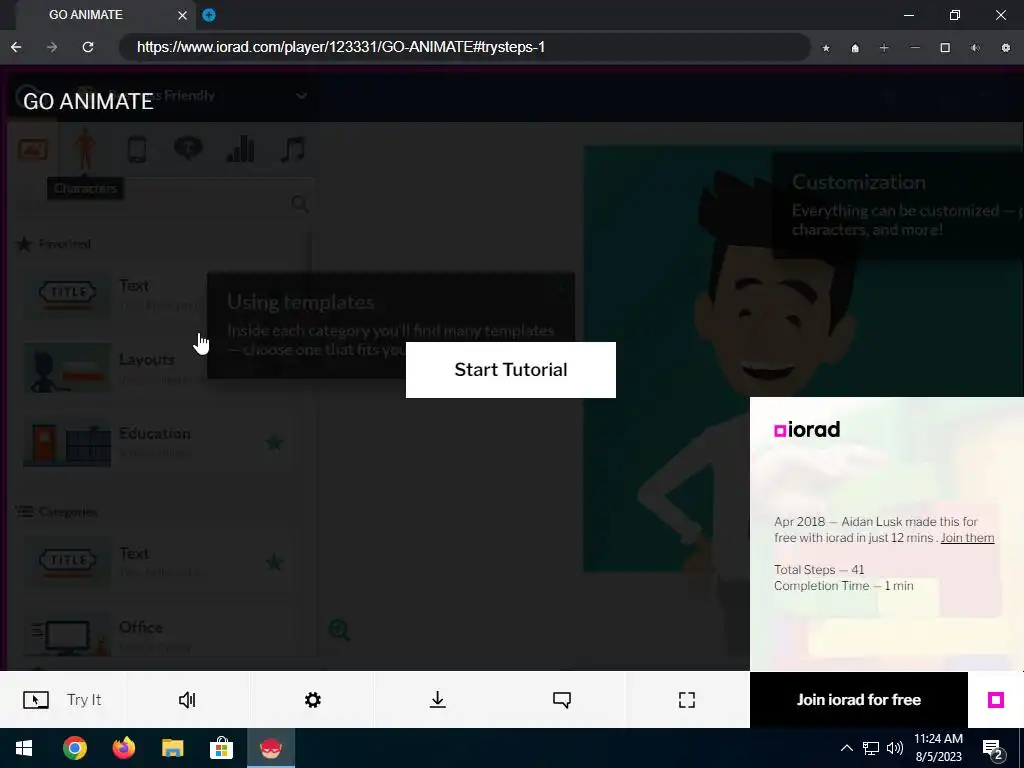Screen dimensions: 1024x768
Task: Open the notification center icon
Action: [x=993, y=748]
